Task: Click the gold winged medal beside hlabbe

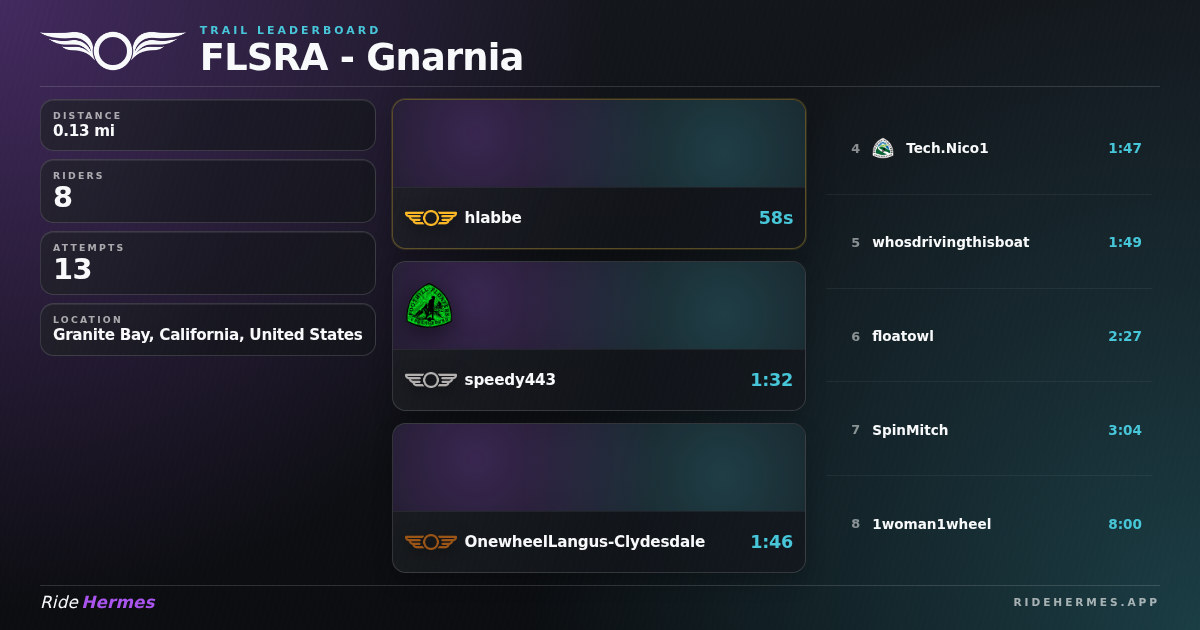Action: click(431, 218)
